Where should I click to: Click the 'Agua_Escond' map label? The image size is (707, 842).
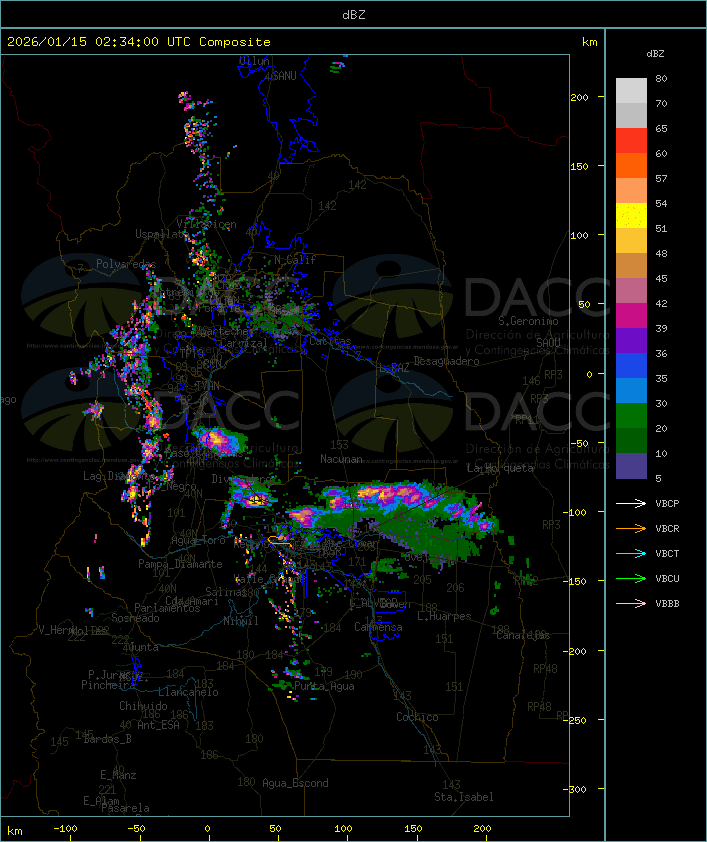[x=295, y=783]
